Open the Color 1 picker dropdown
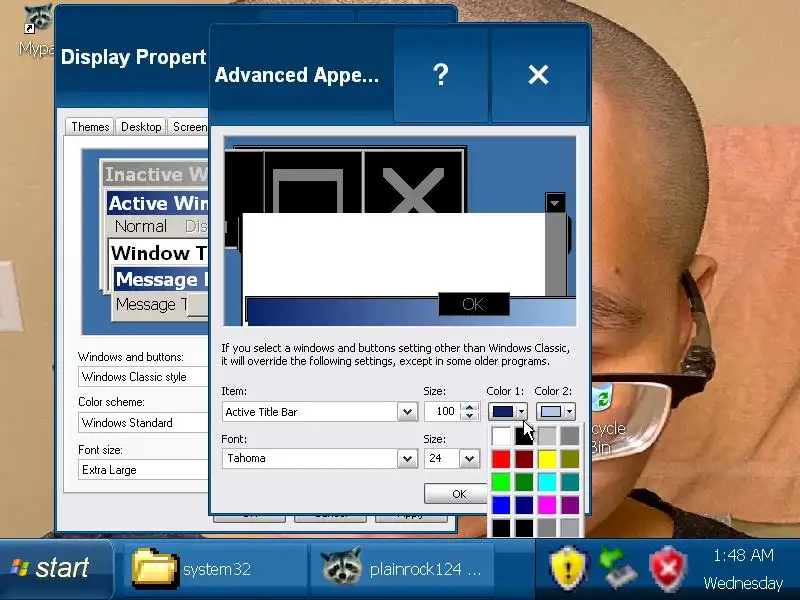 coord(508,411)
